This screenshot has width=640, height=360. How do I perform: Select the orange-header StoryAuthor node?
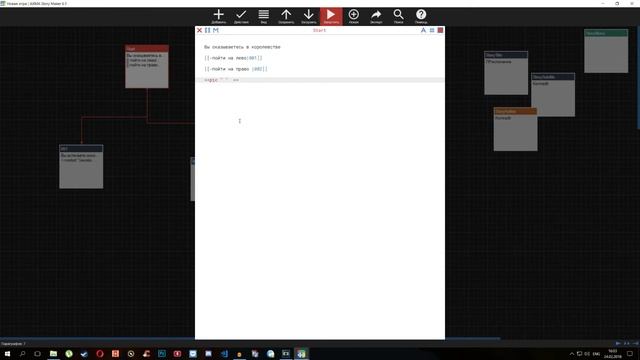(x=516, y=129)
